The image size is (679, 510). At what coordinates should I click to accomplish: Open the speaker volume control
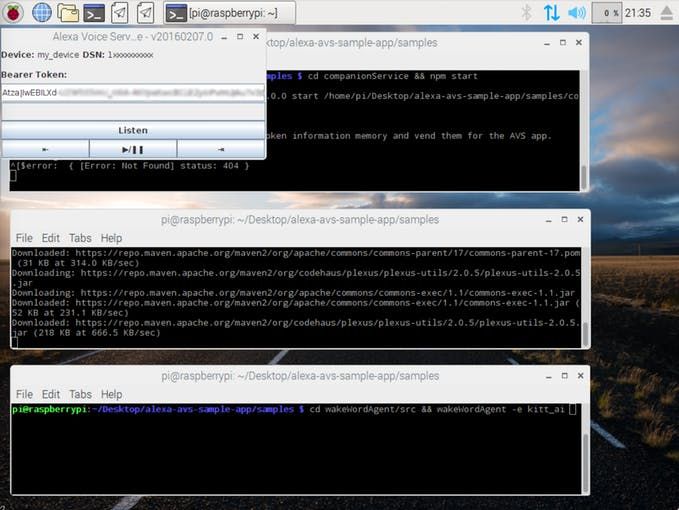coord(576,13)
